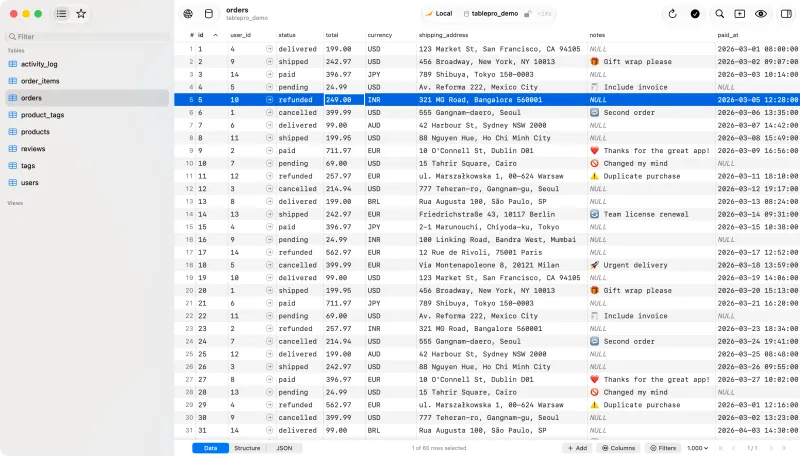Jump to first page arrow
The width and height of the screenshot is (800, 456).
[721, 448]
